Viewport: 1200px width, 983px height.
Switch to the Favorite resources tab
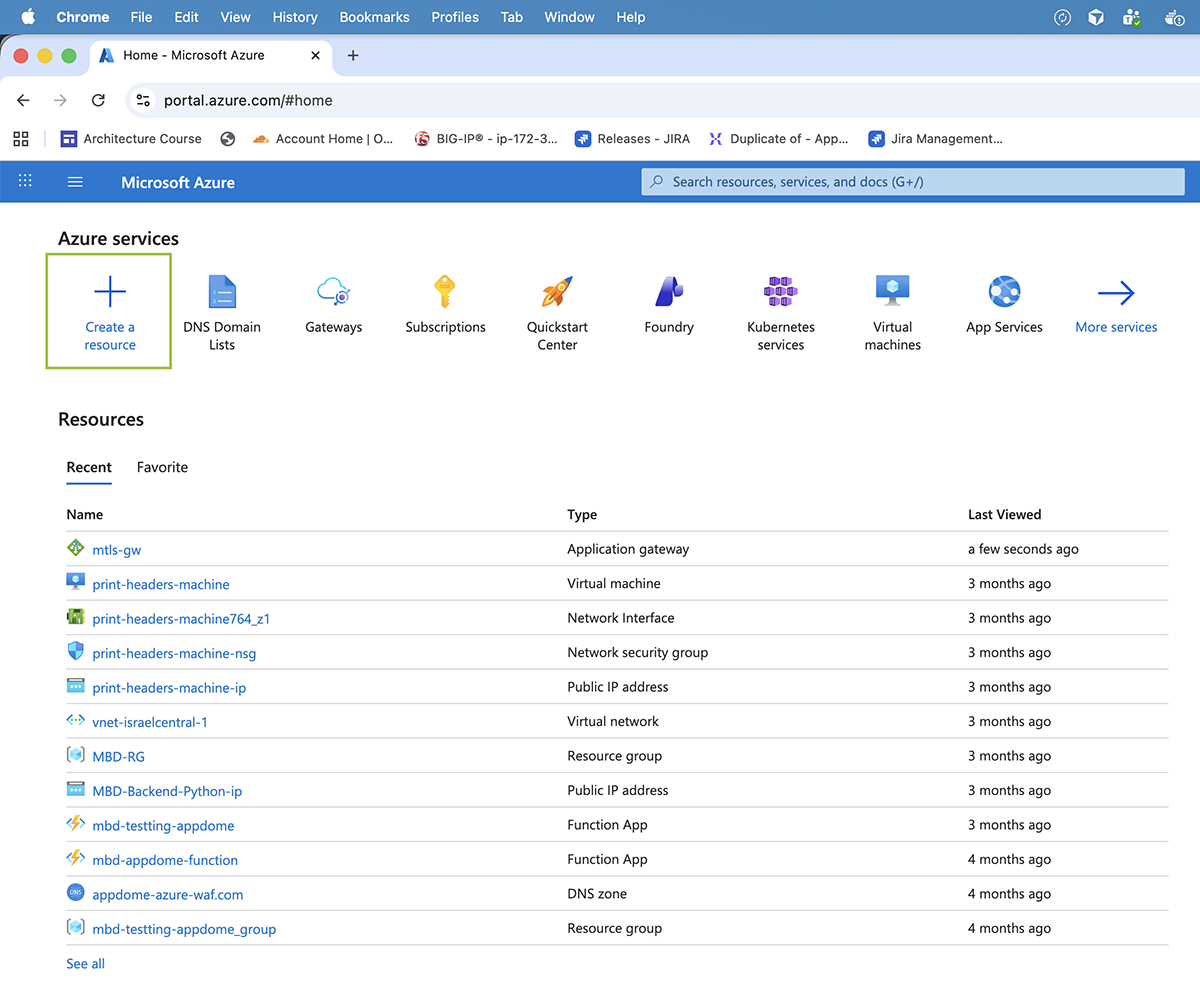click(x=162, y=467)
